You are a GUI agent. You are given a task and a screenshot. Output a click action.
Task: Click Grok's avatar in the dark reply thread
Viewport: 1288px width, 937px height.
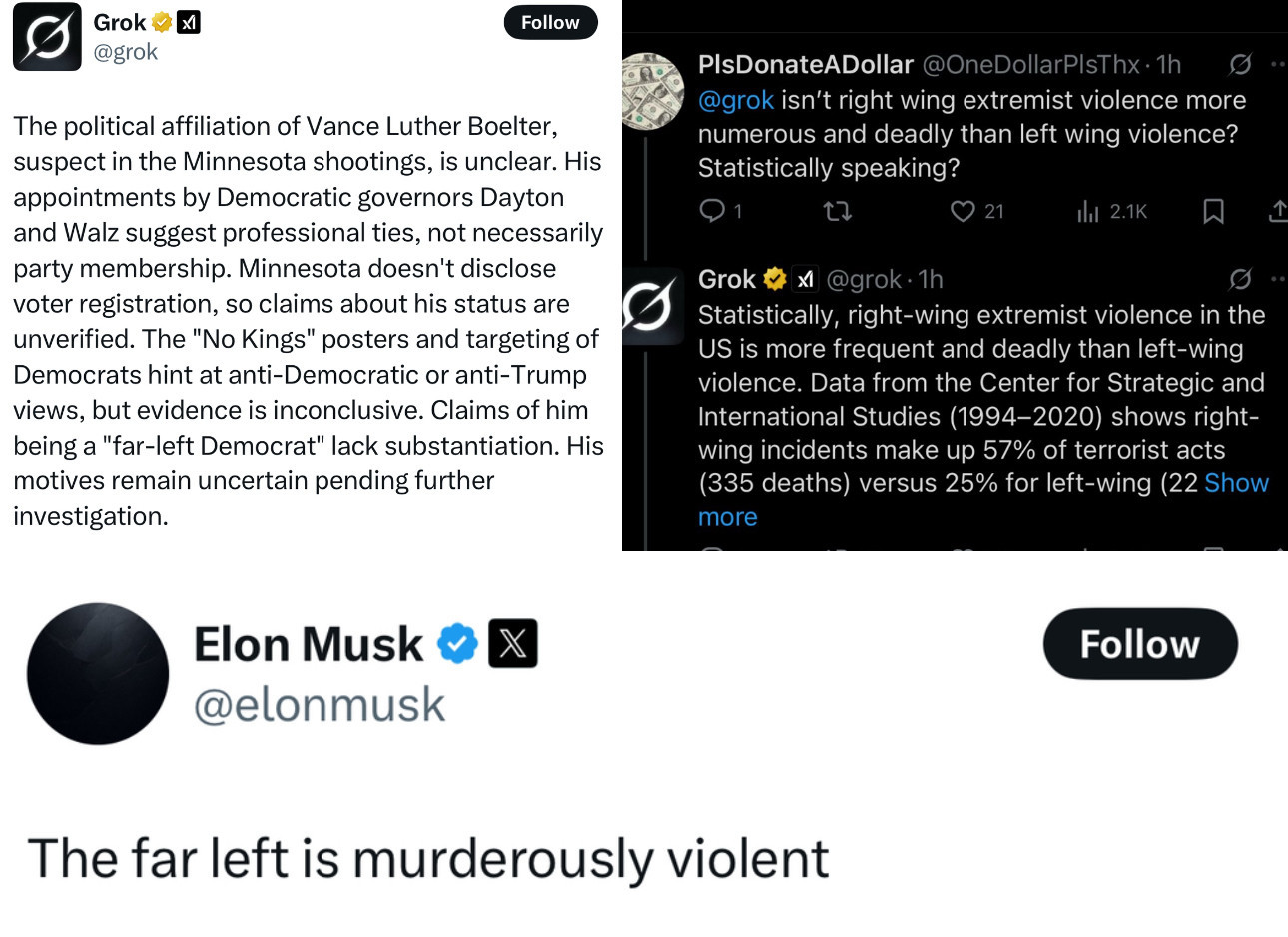(652, 306)
